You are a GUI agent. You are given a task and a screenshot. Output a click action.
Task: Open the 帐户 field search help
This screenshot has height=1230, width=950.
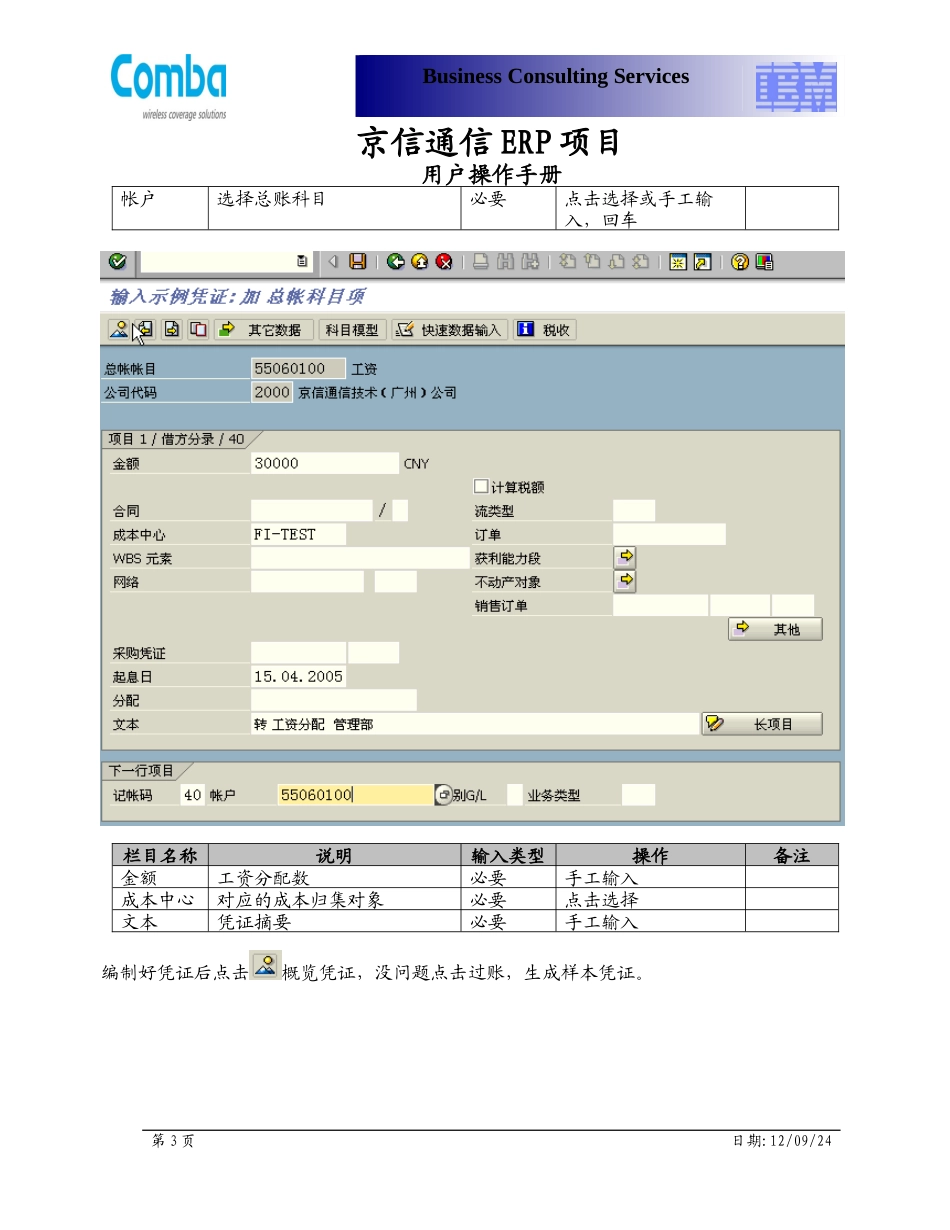click(443, 795)
